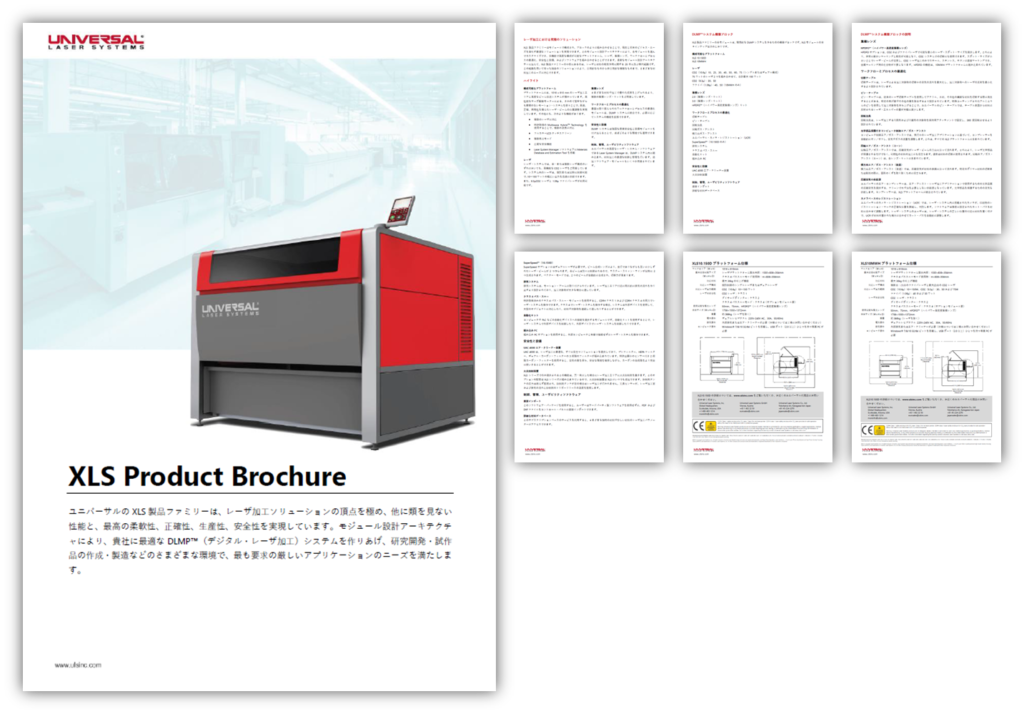1024x714 pixels.
Task: Click the control panel display atop the machine
Action: (x=401, y=210)
